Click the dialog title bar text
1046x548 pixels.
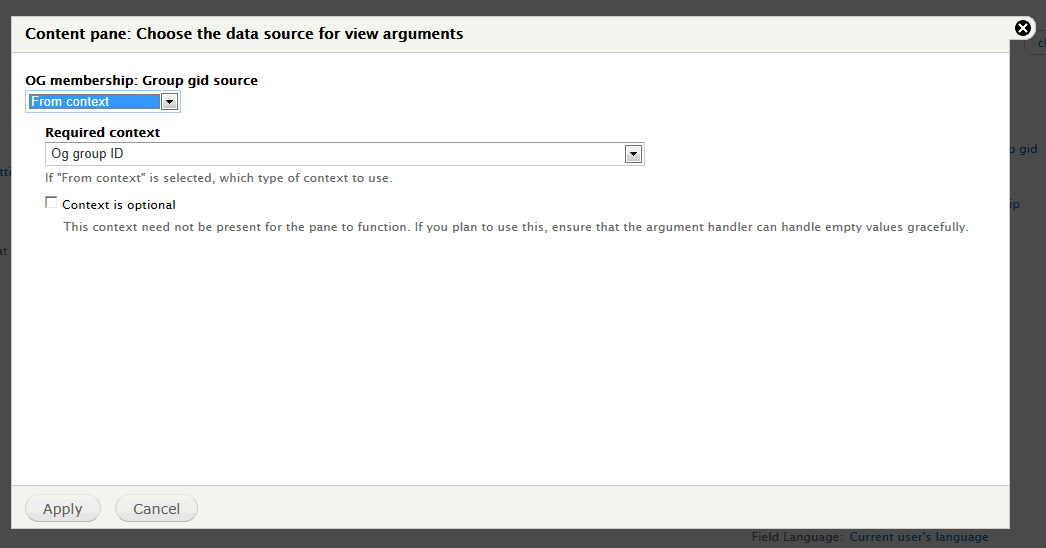pos(244,34)
